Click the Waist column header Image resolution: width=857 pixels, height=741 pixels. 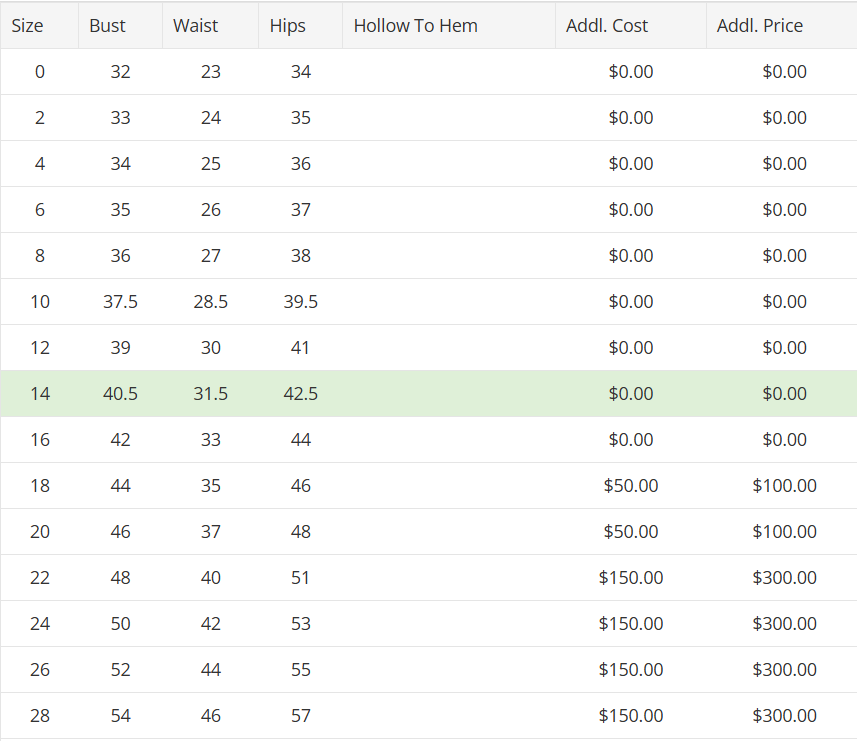point(210,26)
